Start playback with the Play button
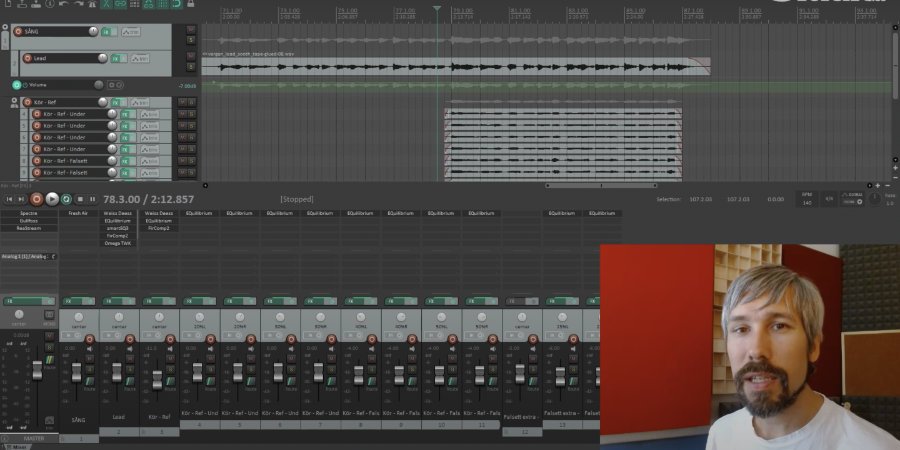The image size is (900, 450). coord(52,199)
